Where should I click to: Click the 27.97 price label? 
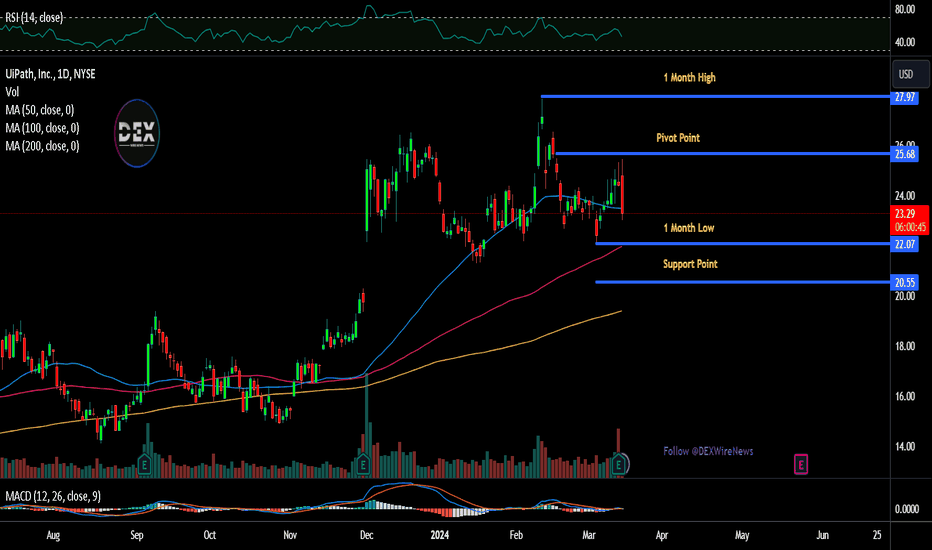click(x=905, y=97)
